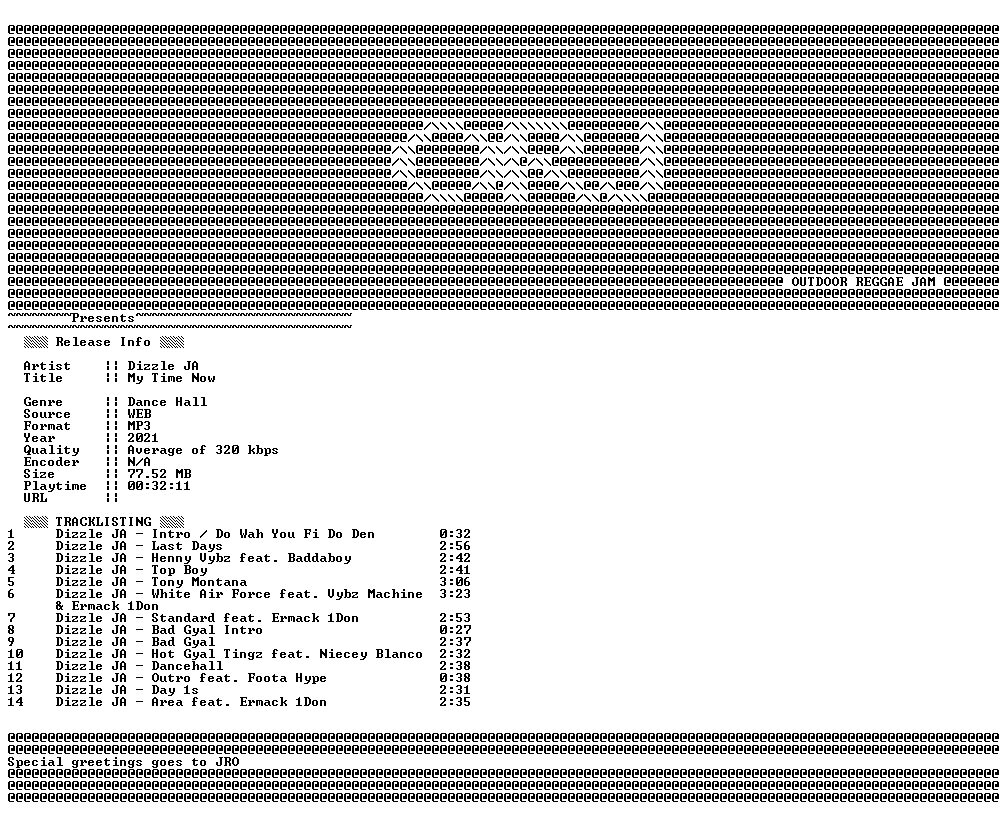Click the playtime value 00:32:11
This screenshot has width=1008, height=840.
159,486
